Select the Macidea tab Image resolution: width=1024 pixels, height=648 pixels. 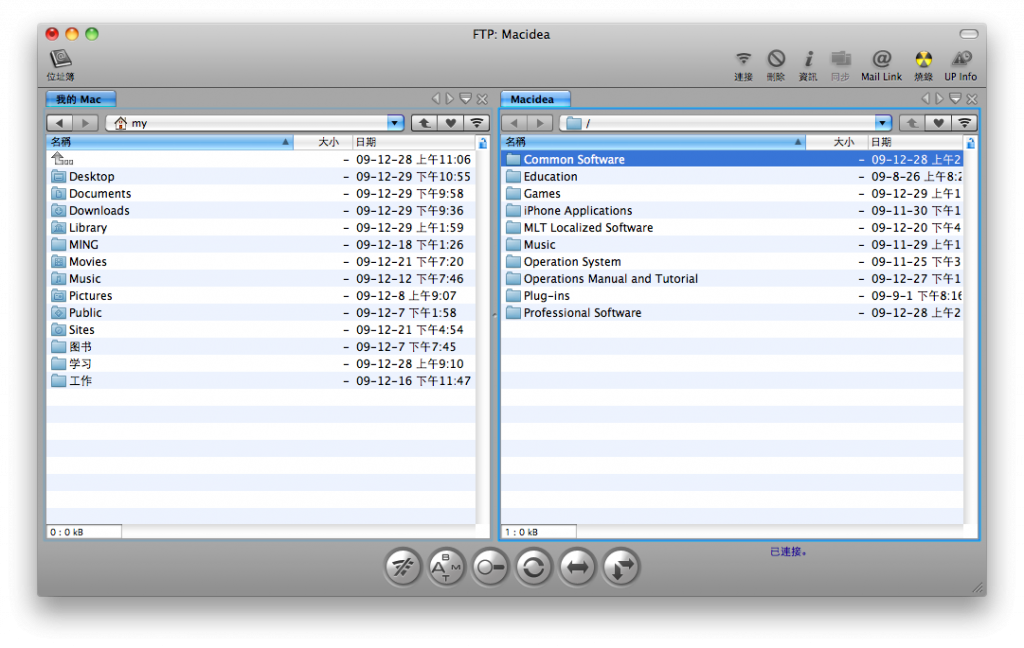tap(534, 99)
